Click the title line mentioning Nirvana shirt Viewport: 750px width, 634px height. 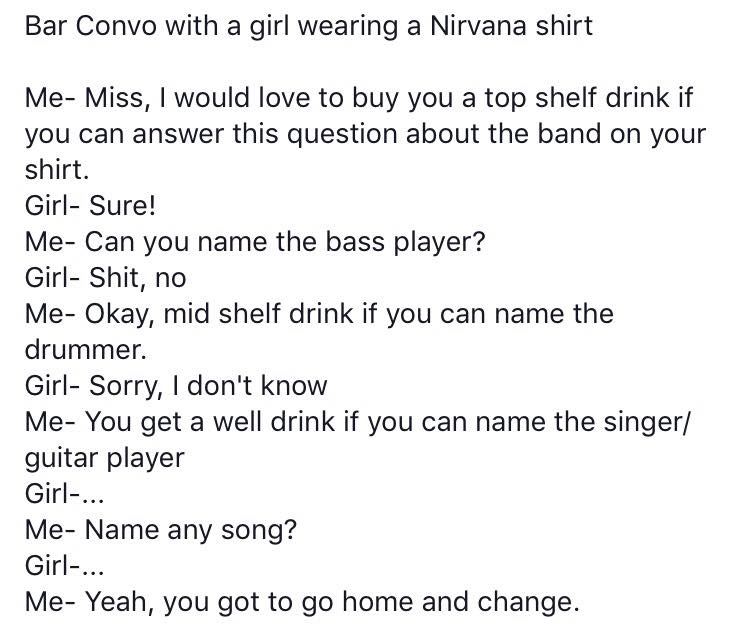308,26
